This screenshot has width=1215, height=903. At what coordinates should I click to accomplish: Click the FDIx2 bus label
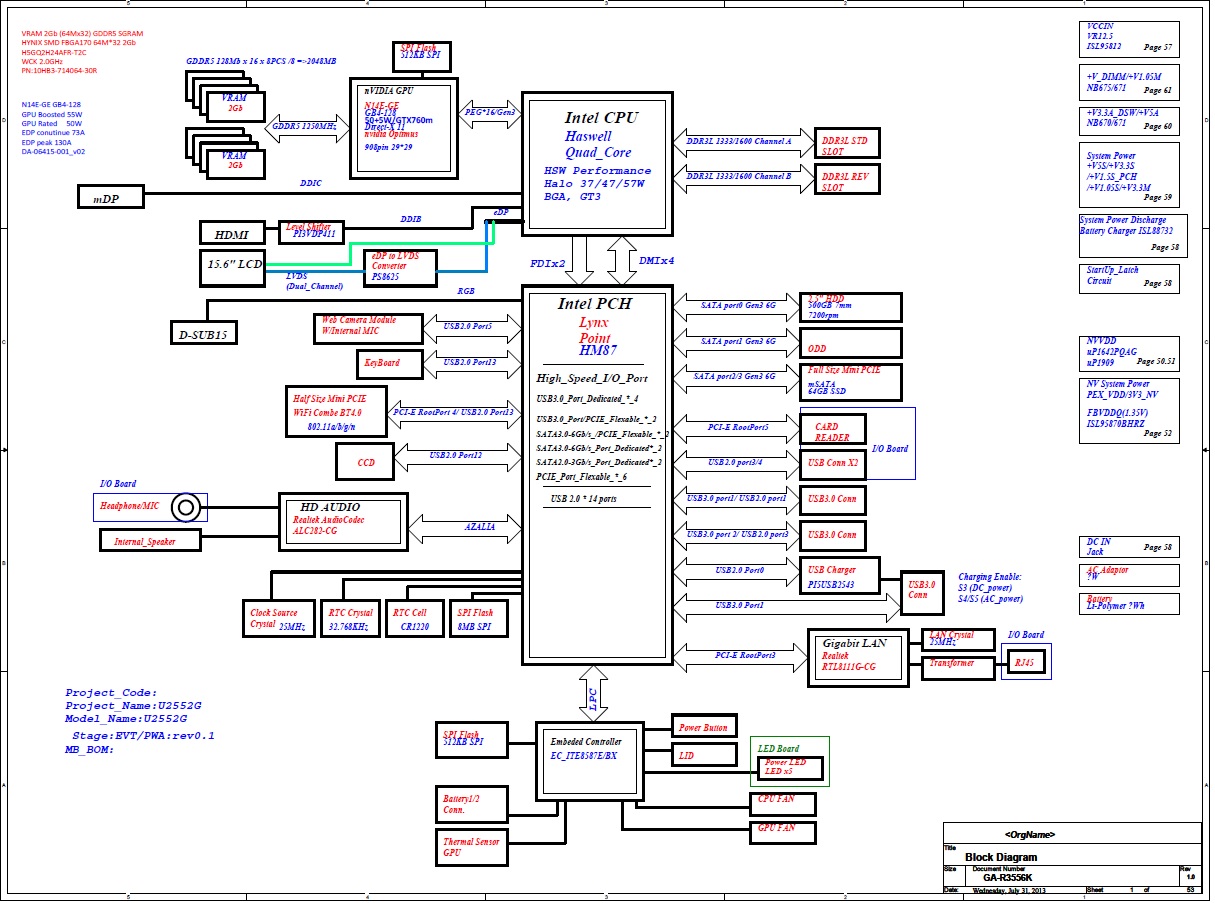pos(548,263)
